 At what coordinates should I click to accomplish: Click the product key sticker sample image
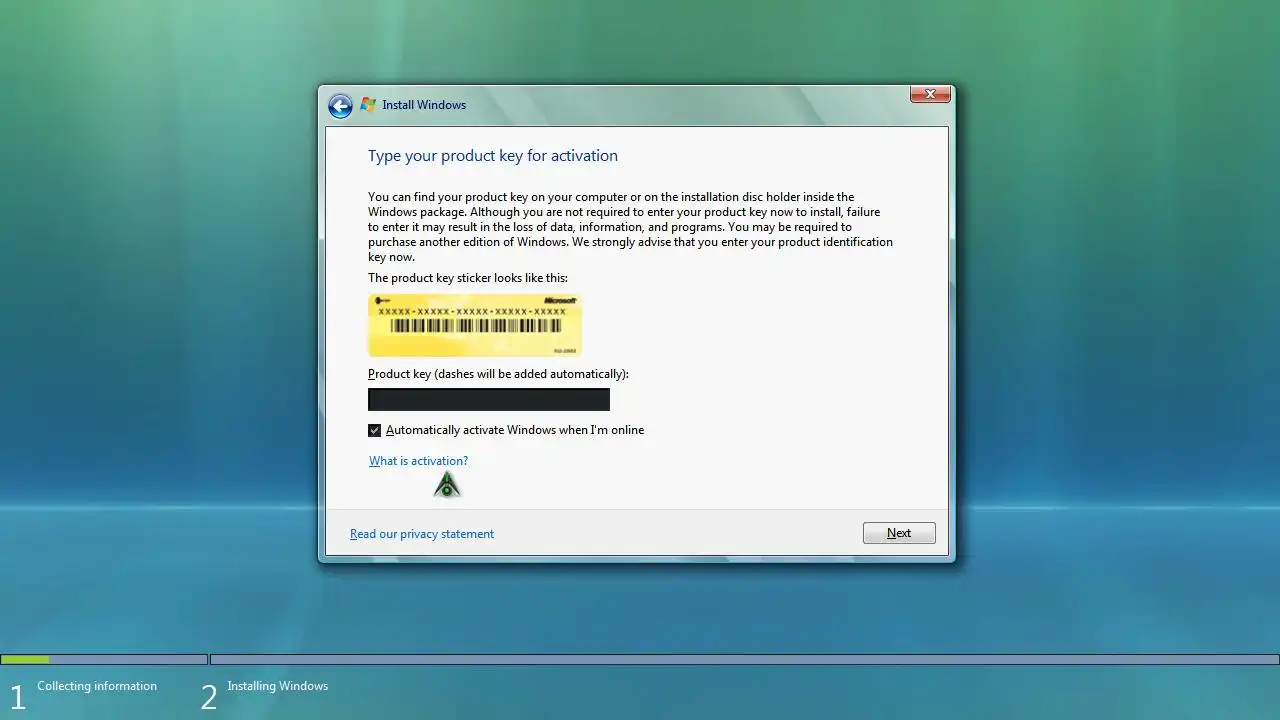[475, 324]
